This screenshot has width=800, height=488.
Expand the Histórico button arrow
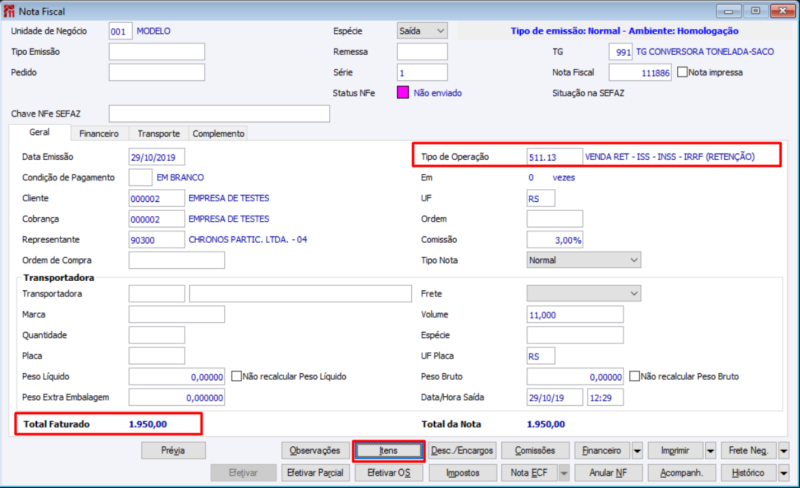coord(784,473)
